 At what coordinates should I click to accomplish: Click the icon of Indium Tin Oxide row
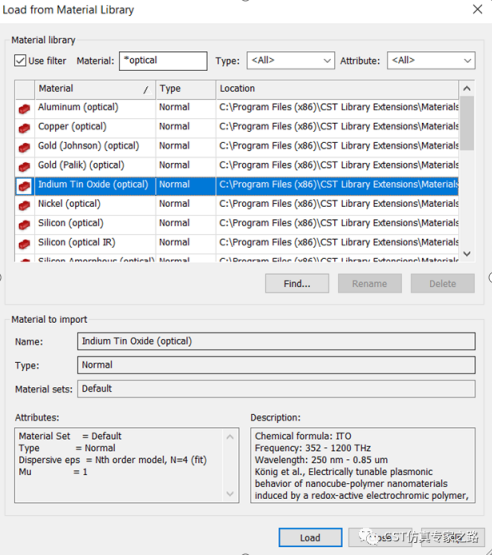click(24, 186)
